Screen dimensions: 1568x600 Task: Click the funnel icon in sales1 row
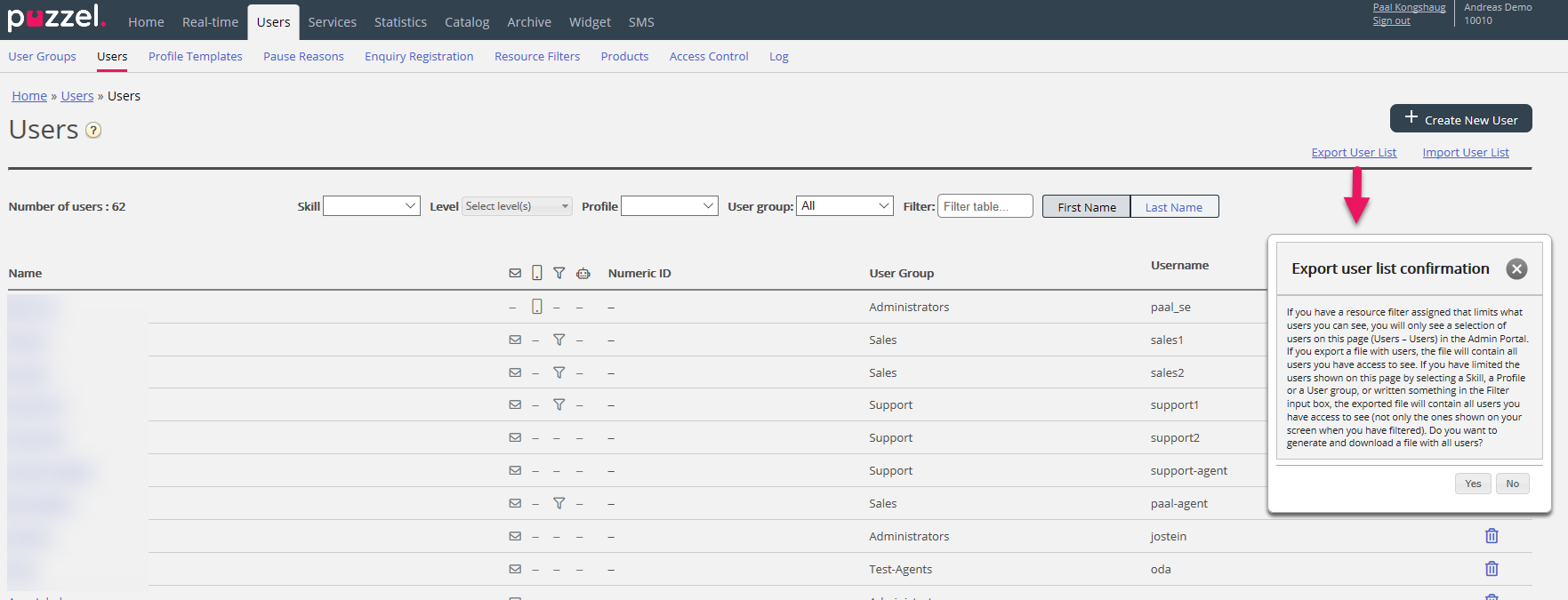[559, 340]
